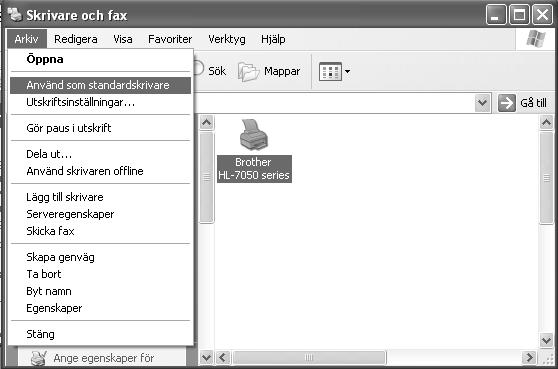Click the main pane scrollbar up arrow
The image size is (558, 369).
[546, 123]
